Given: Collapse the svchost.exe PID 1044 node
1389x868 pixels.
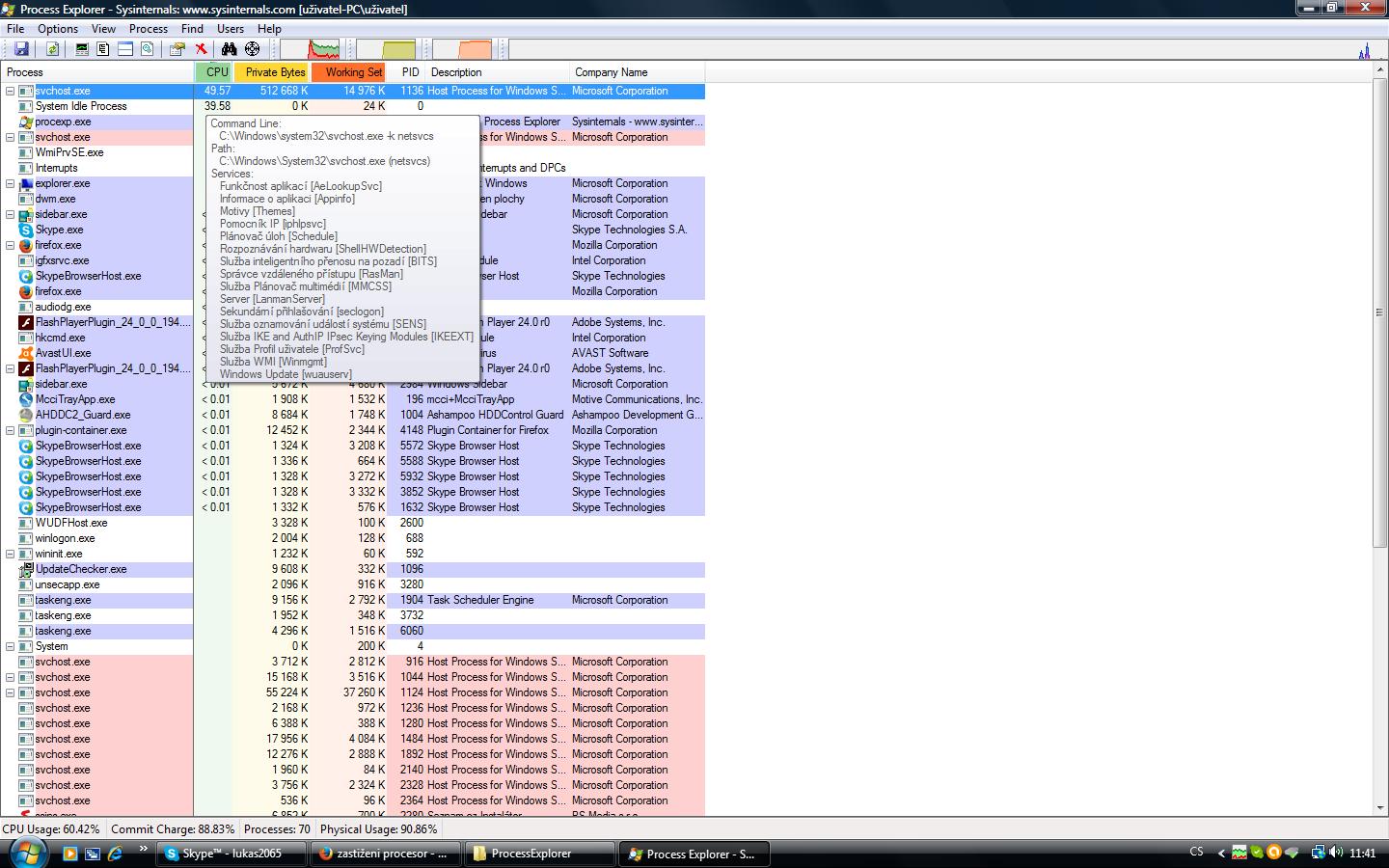Looking at the screenshot, I should (x=11, y=677).
